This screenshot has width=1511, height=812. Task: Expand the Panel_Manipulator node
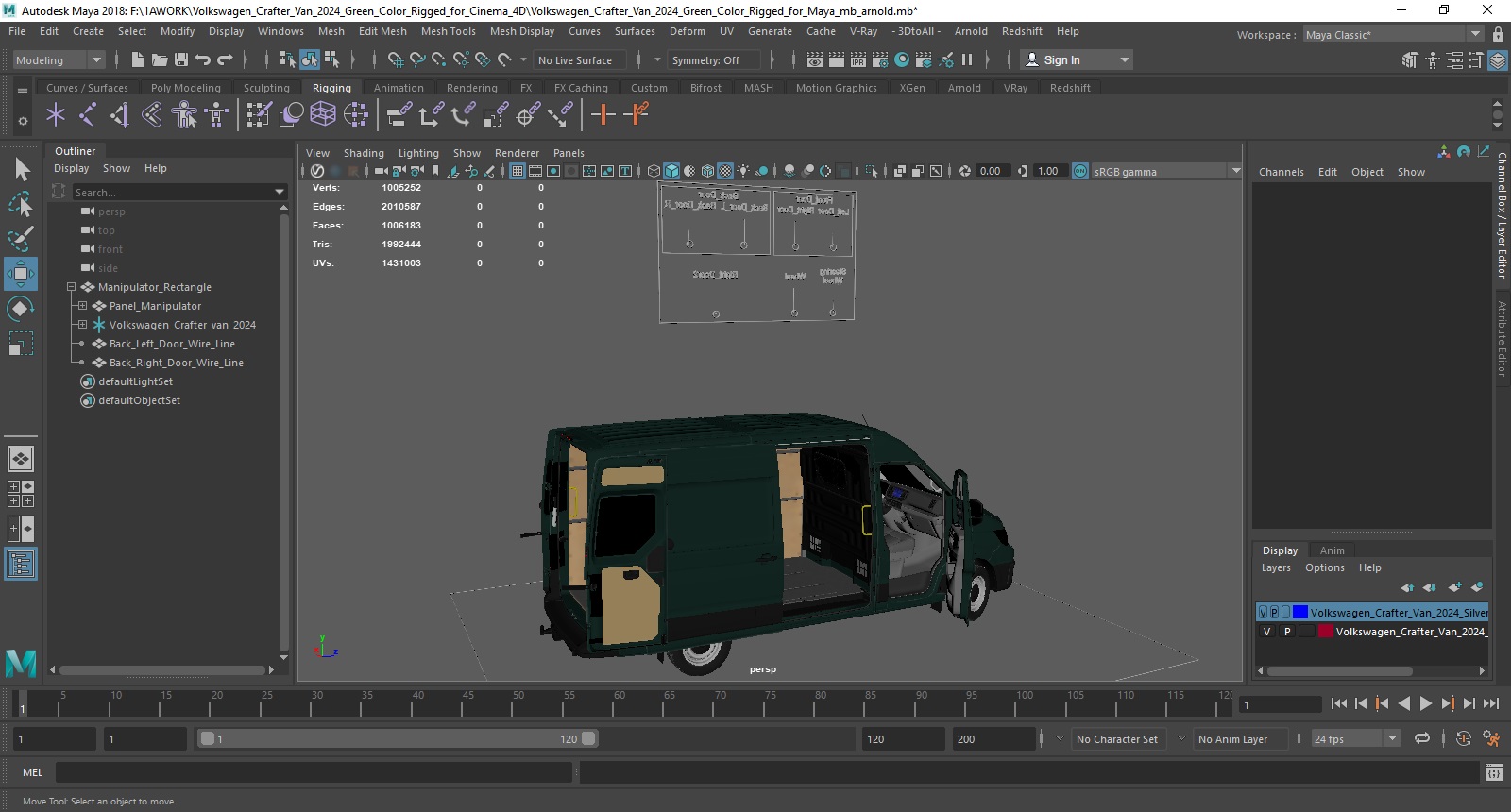pos(82,306)
